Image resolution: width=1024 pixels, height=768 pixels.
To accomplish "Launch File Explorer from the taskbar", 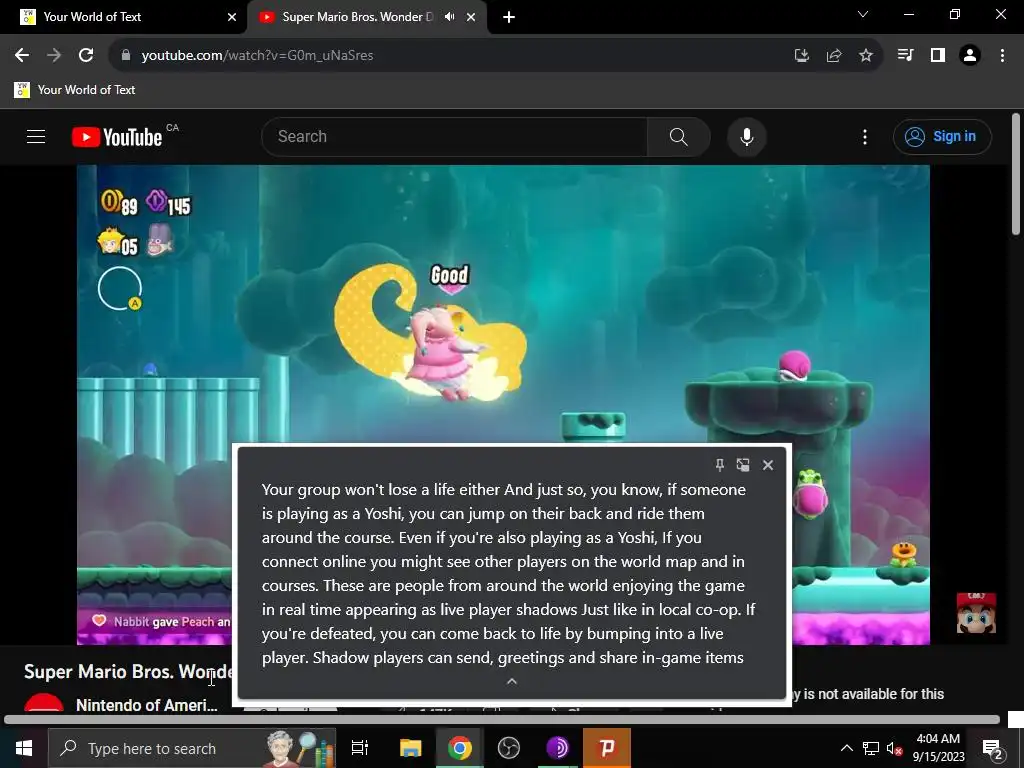I will [411, 748].
